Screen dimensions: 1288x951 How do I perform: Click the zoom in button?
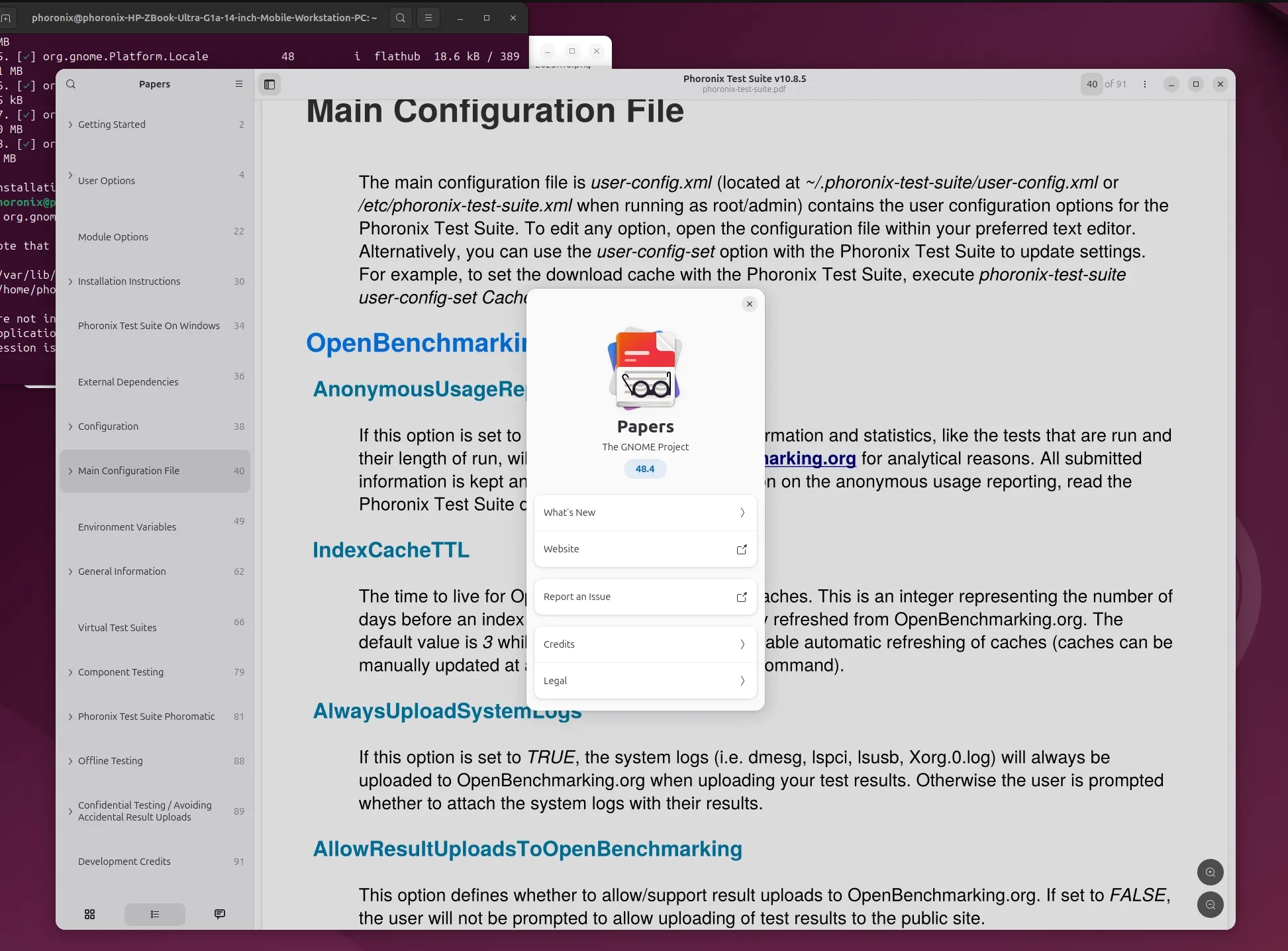[x=1210, y=872]
